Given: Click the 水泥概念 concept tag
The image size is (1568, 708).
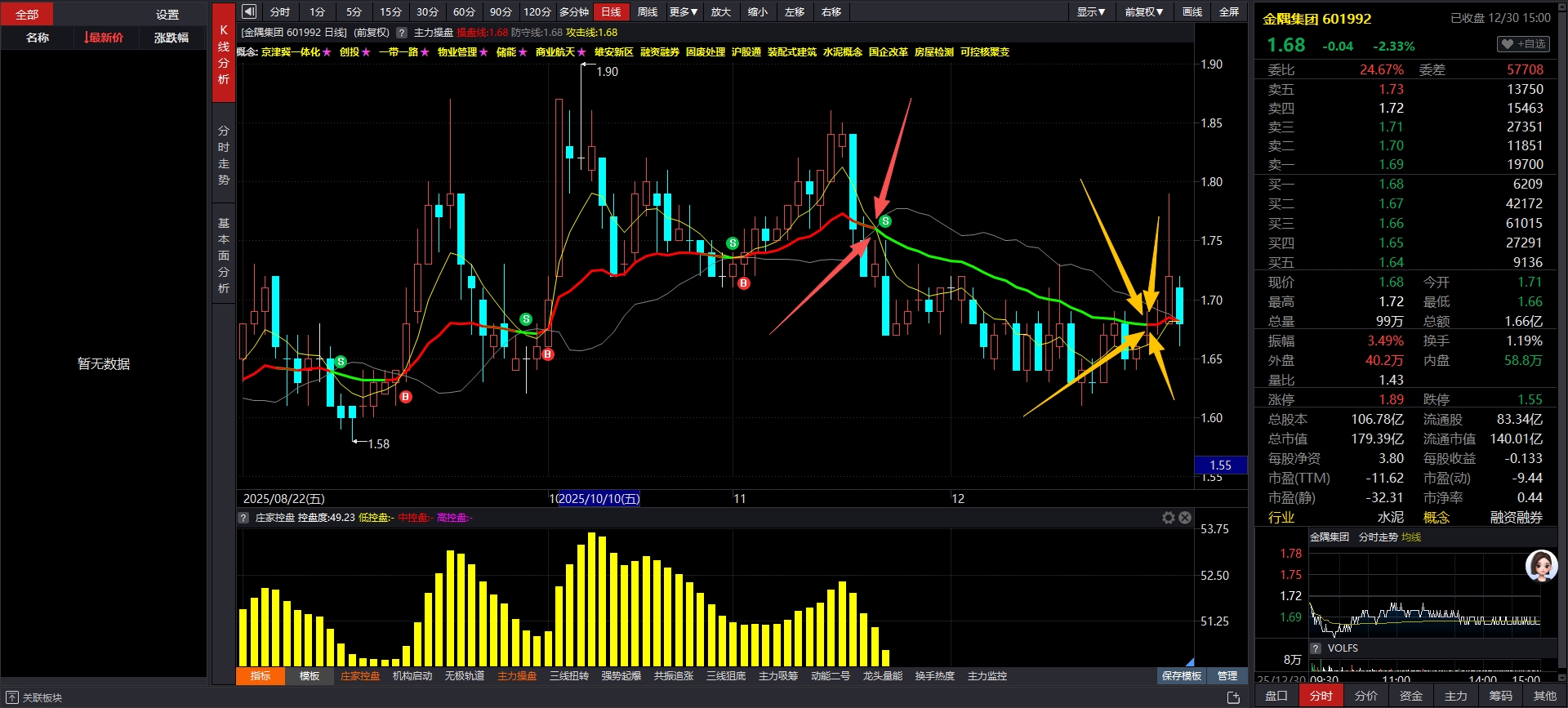Looking at the screenshot, I should (x=843, y=52).
